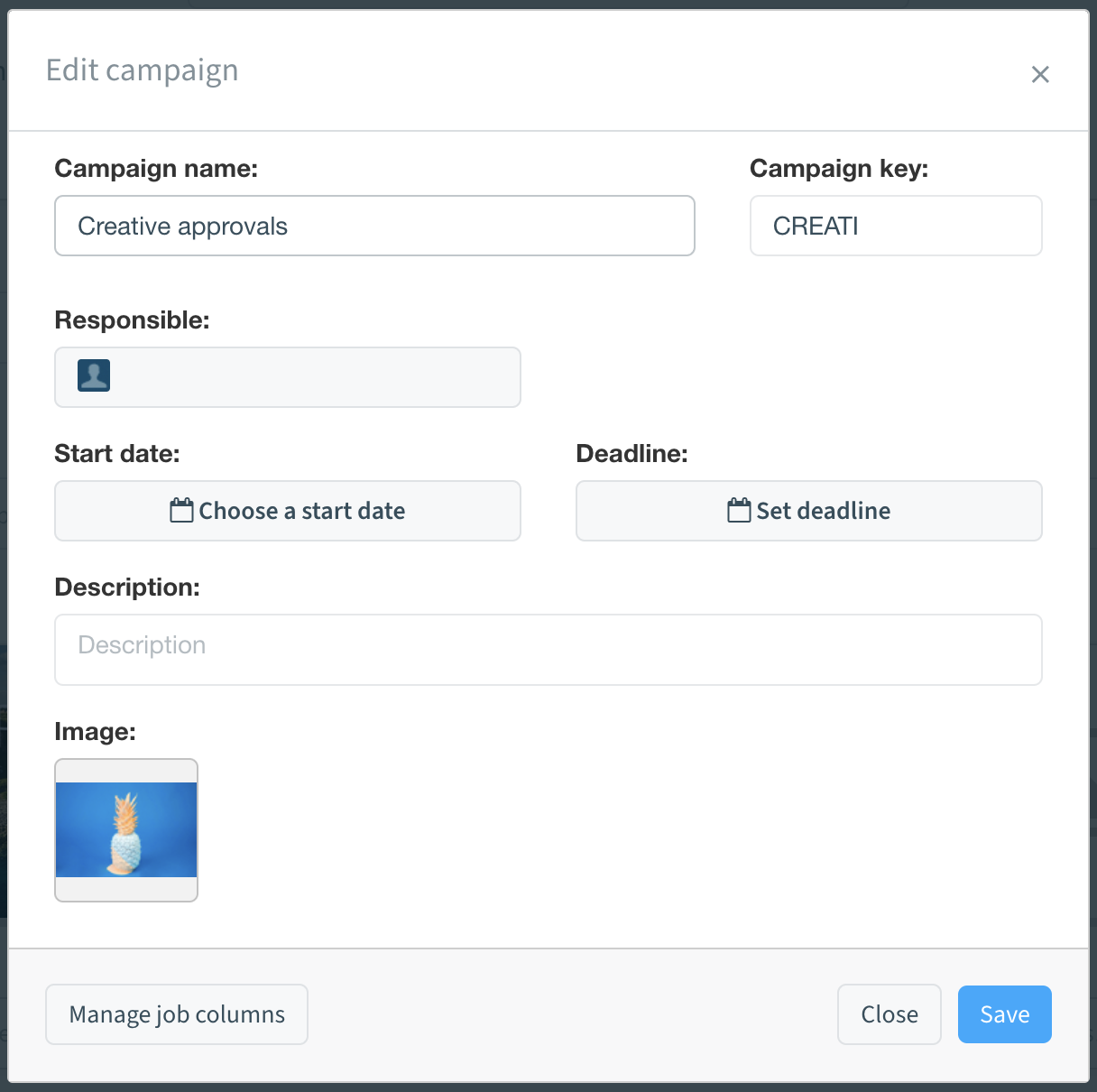Pick a start date via the date picker
This screenshot has height=1092, width=1097.
287,511
